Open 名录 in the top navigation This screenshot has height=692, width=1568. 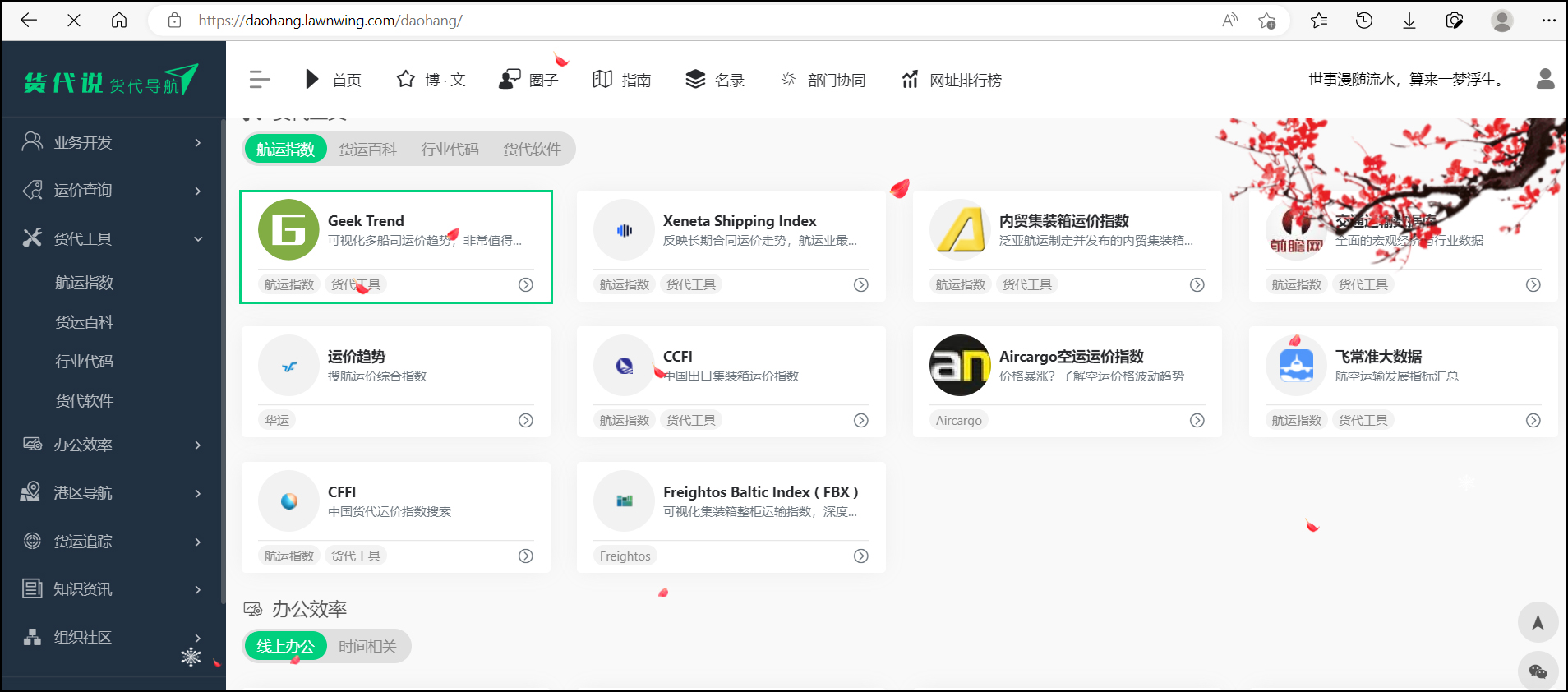(x=715, y=80)
